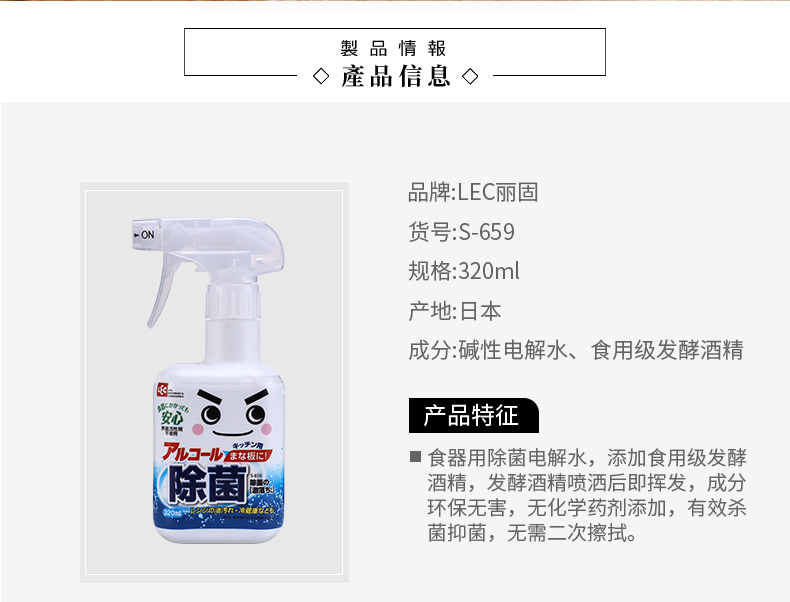Click the black 产品特征 label
The image size is (790, 602).
(x=474, y=416)
